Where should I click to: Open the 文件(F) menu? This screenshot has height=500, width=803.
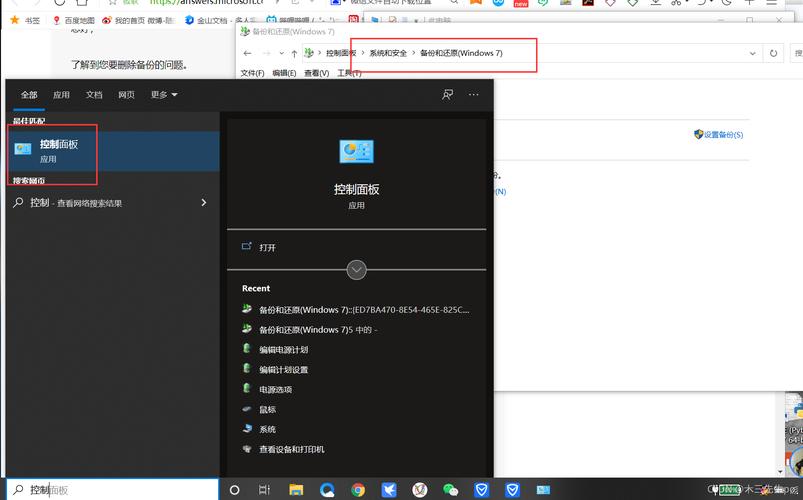[253, 73]
